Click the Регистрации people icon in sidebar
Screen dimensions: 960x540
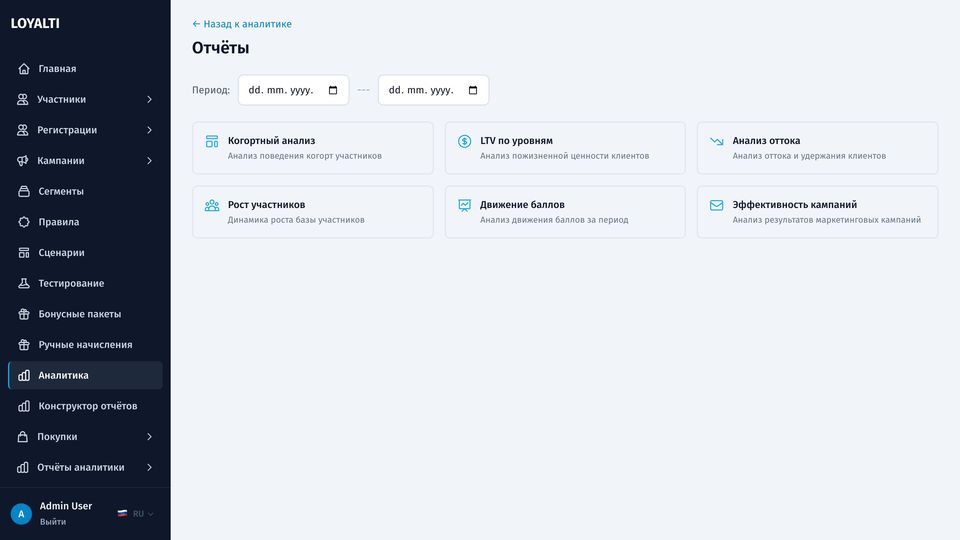click(23, 130)
